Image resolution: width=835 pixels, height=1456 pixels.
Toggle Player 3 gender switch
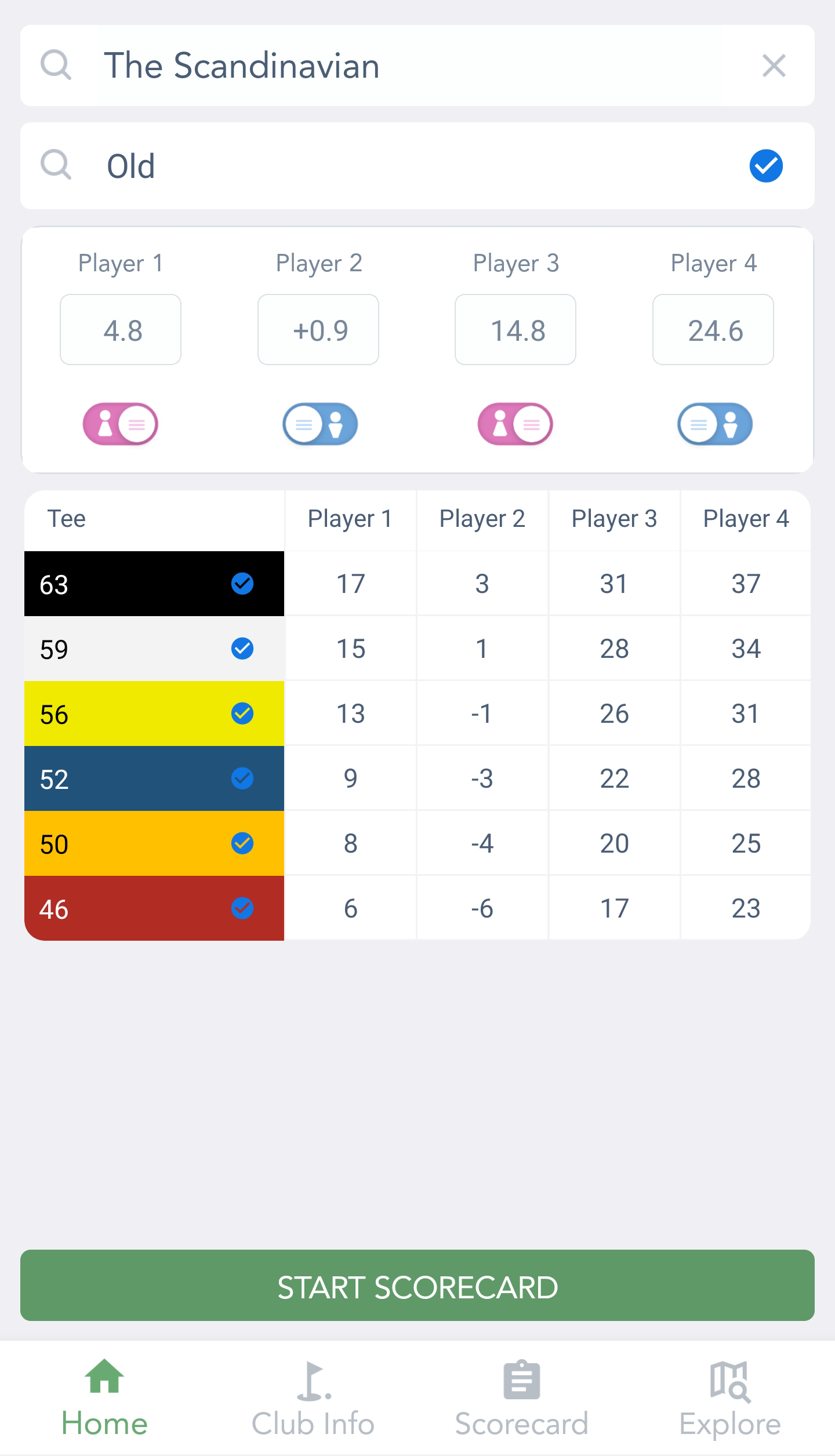pos(515,424)
